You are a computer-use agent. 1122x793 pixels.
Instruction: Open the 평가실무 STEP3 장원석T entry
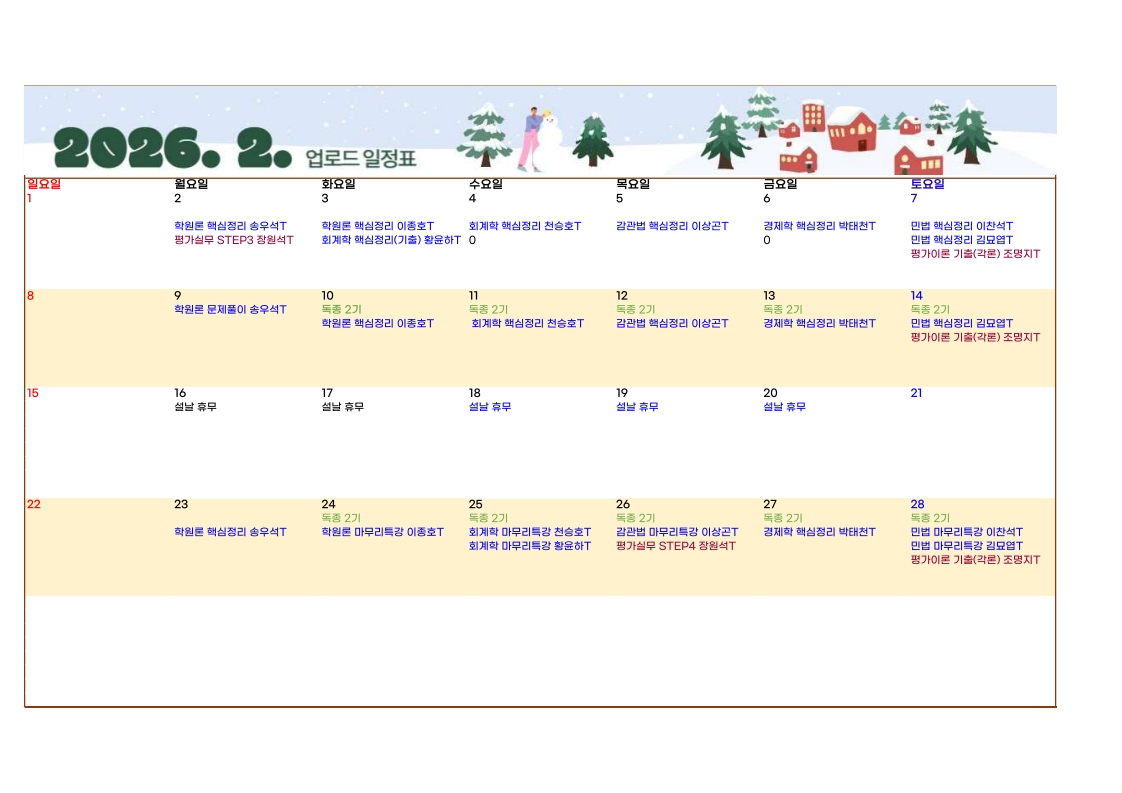point(234,240)
